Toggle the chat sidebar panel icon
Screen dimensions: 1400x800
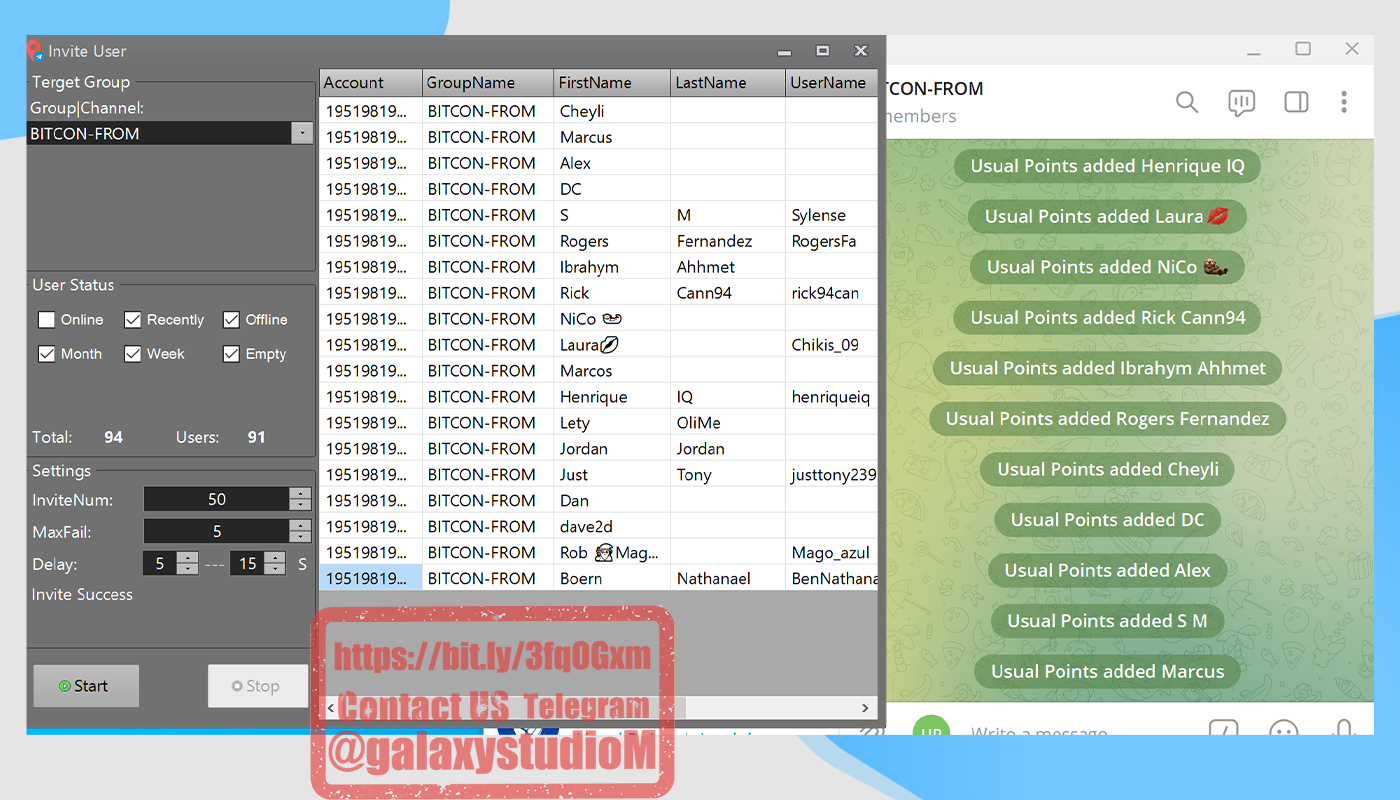pyautogui.click(x=1295, y=102)
